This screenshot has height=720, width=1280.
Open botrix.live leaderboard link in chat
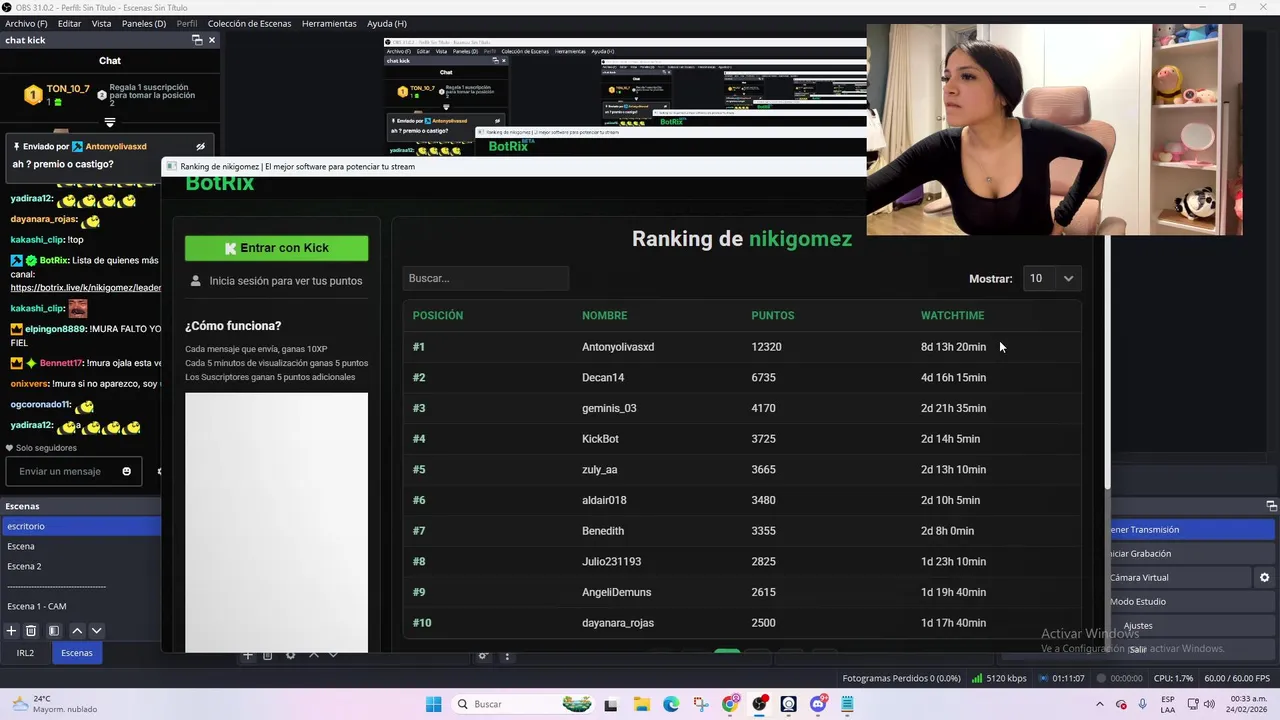(85, 287)
